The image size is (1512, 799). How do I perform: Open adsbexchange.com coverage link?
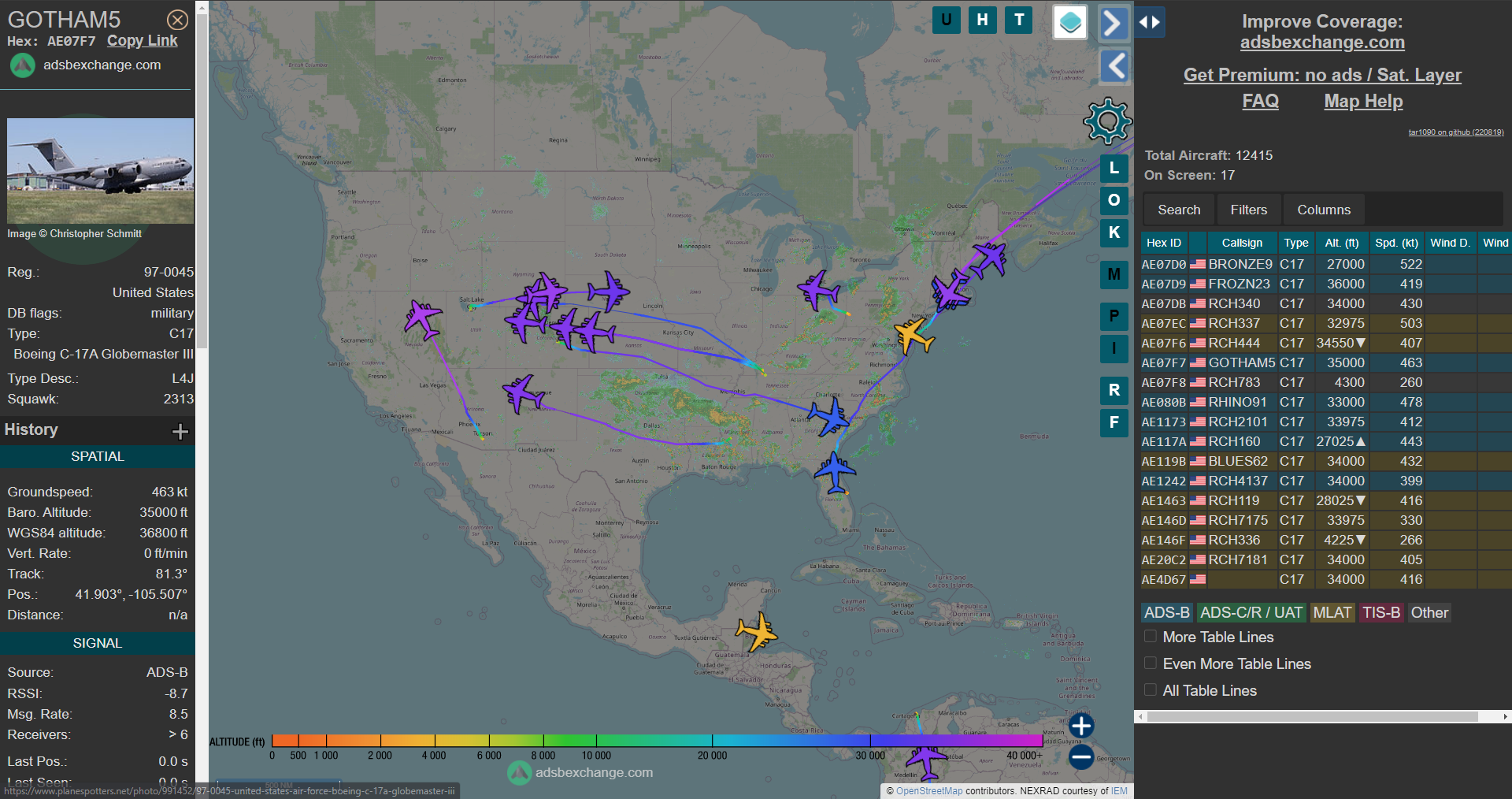coord(1322,43)
